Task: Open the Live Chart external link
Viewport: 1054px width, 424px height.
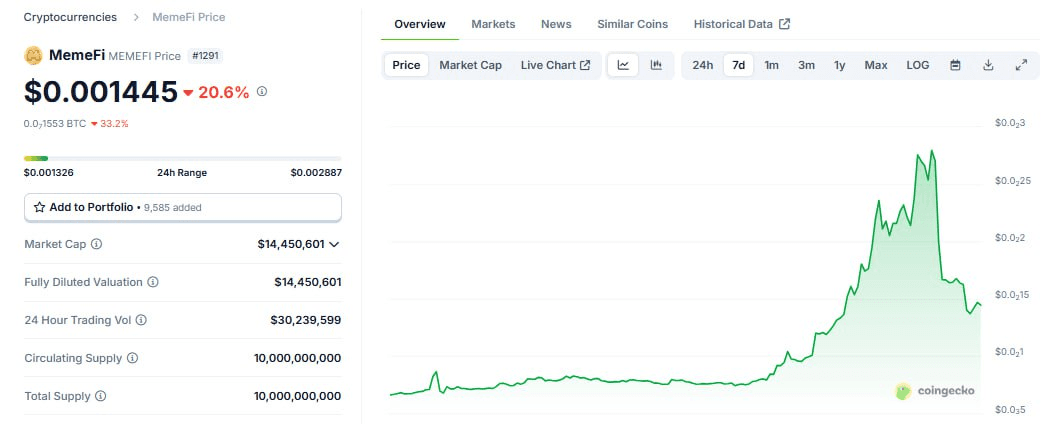Action: click(555, 66)
